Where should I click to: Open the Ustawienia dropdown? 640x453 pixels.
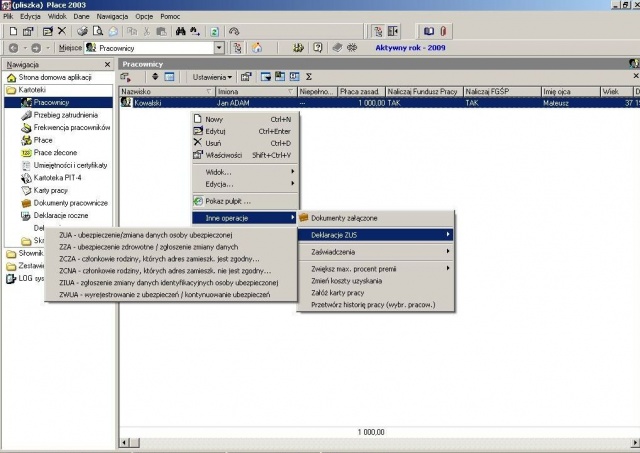click(x=212, y=77)
